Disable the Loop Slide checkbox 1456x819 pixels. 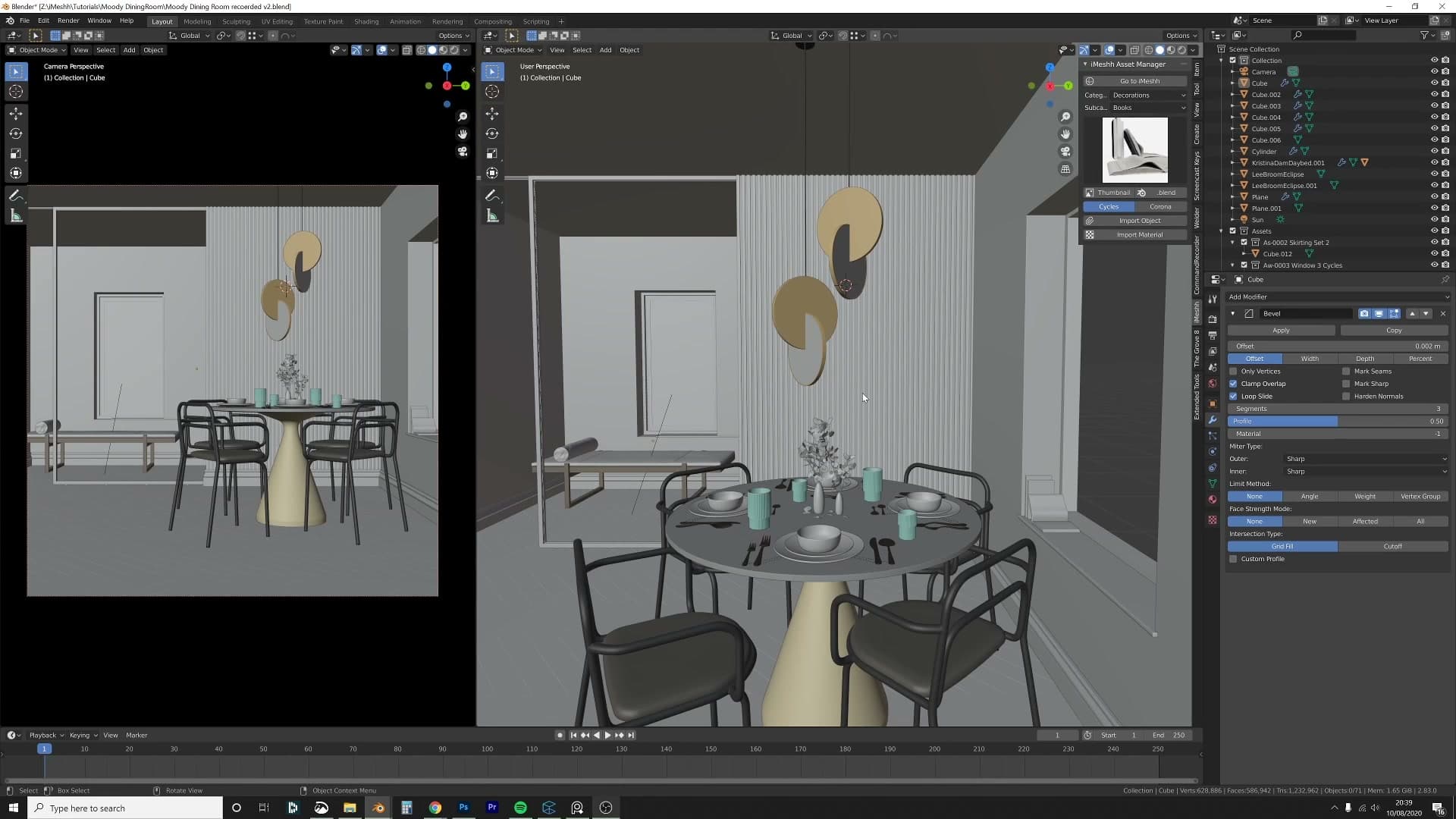tap(1234, 397)
